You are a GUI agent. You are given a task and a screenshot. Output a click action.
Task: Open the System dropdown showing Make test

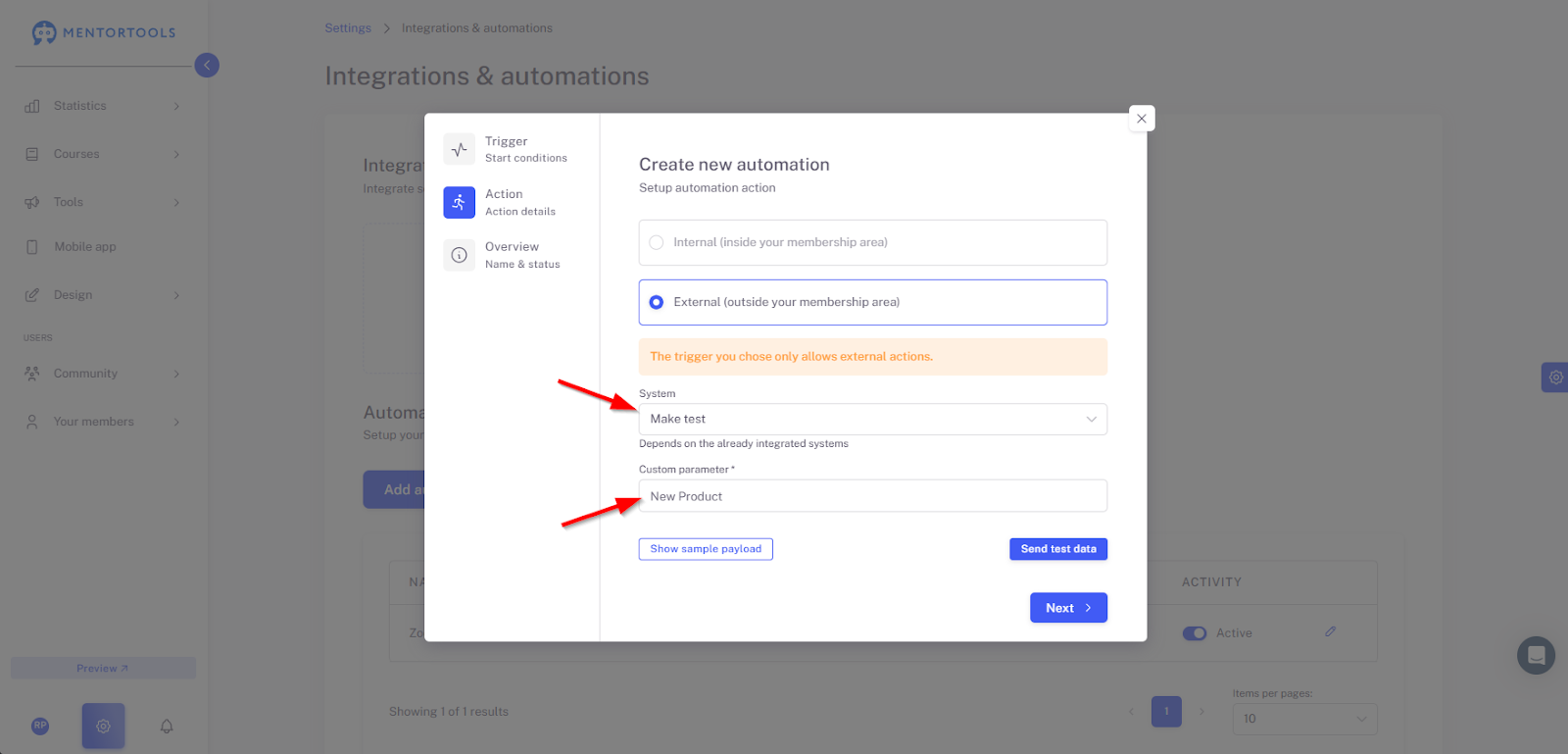[873, 419]
